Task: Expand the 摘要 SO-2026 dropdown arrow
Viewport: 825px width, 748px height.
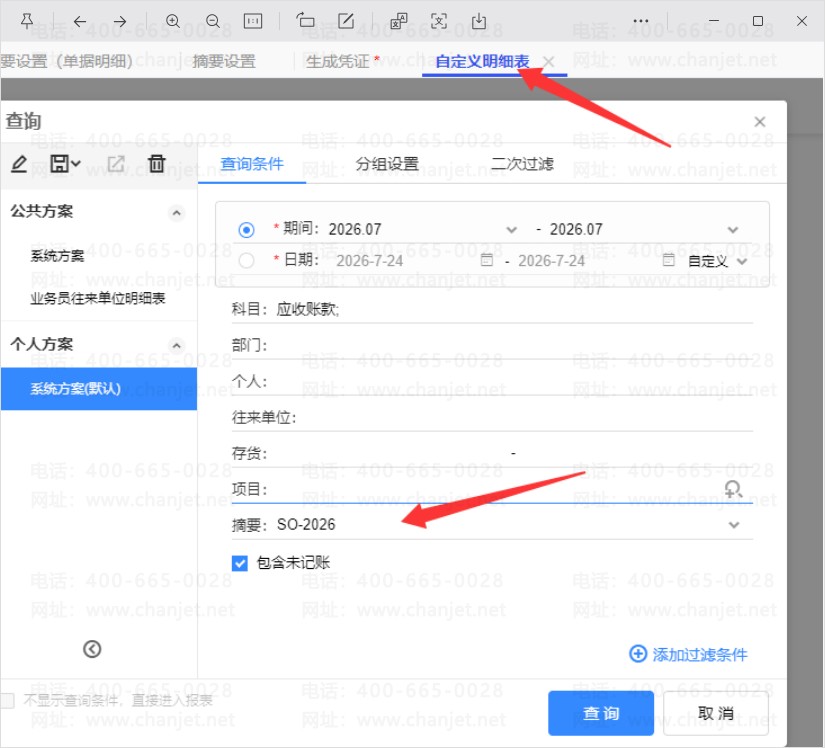Action: point(734,525)
